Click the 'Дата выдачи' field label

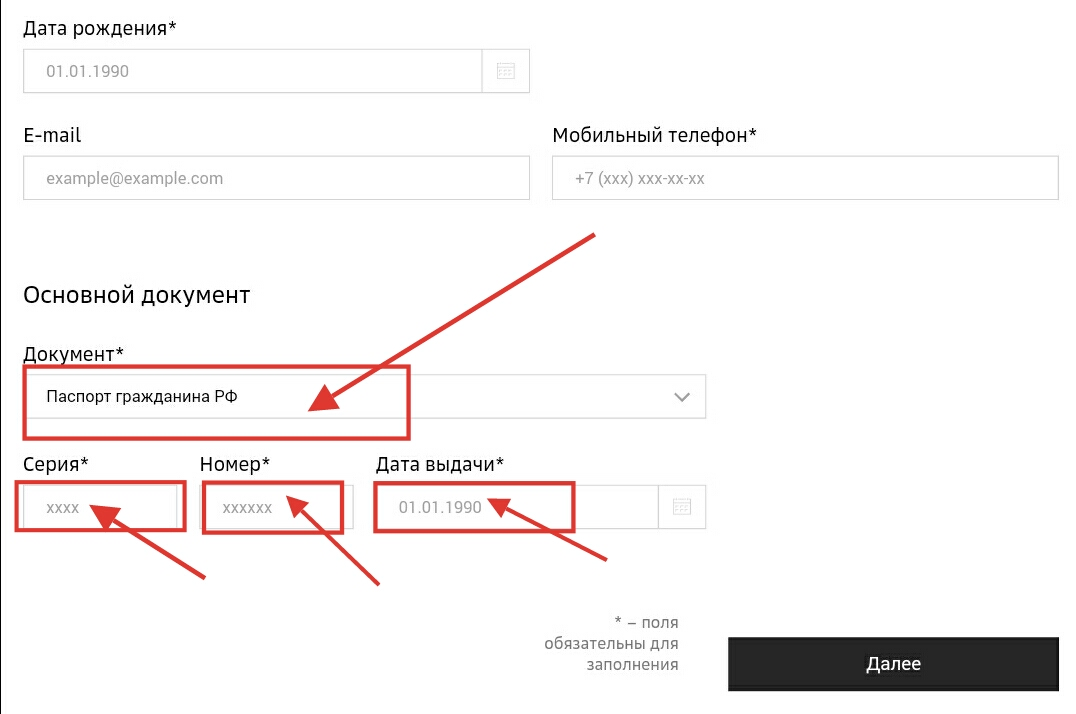439,463
